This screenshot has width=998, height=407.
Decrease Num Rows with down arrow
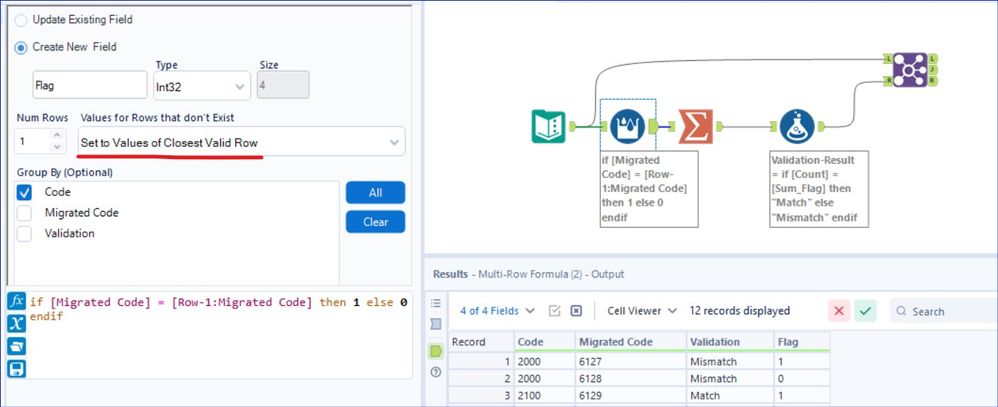pos(57,147)
